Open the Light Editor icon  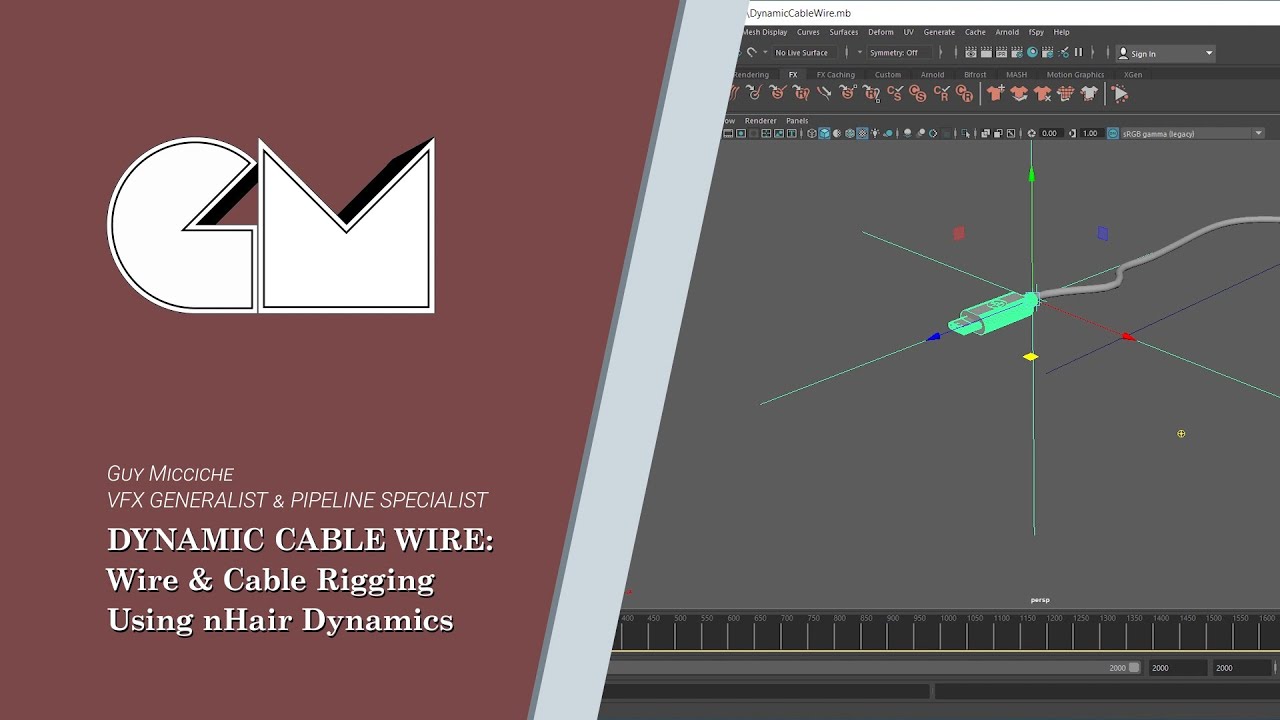click(x=1064, y=52)
